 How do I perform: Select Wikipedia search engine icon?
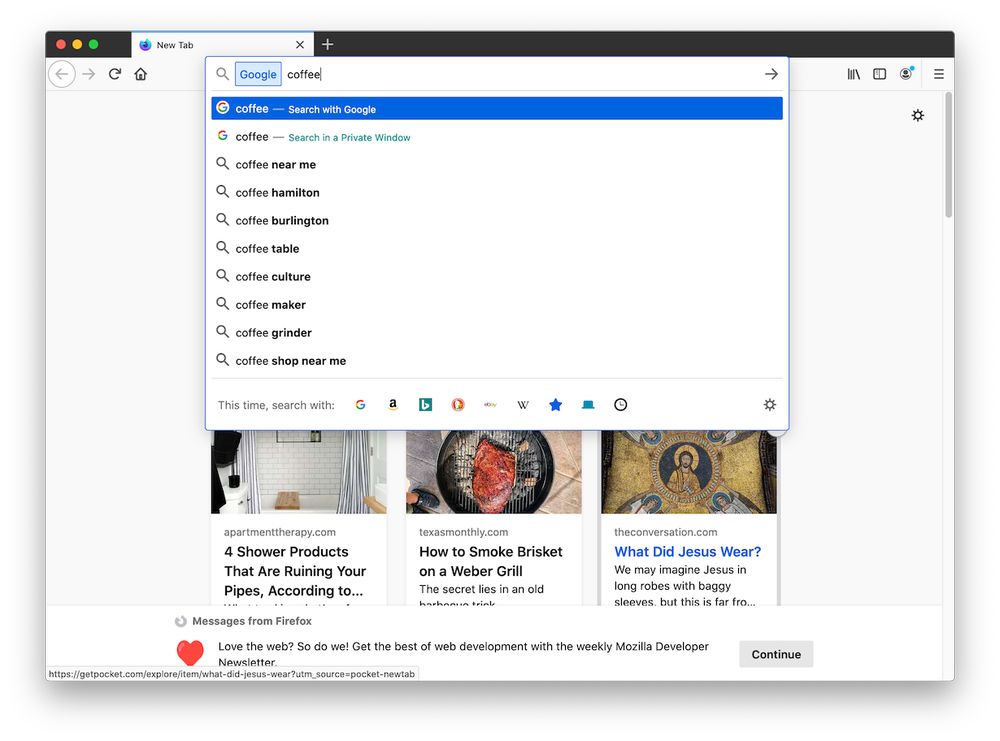pos(523,405)
